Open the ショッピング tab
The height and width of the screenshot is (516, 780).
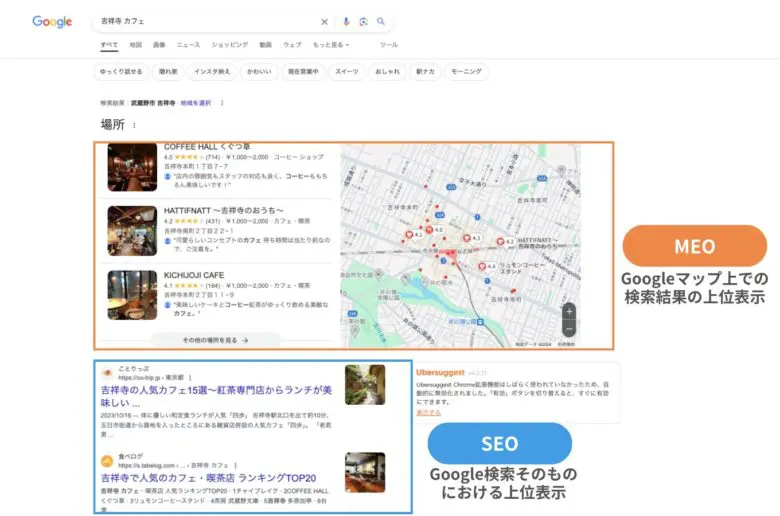(x=230, y=45)
